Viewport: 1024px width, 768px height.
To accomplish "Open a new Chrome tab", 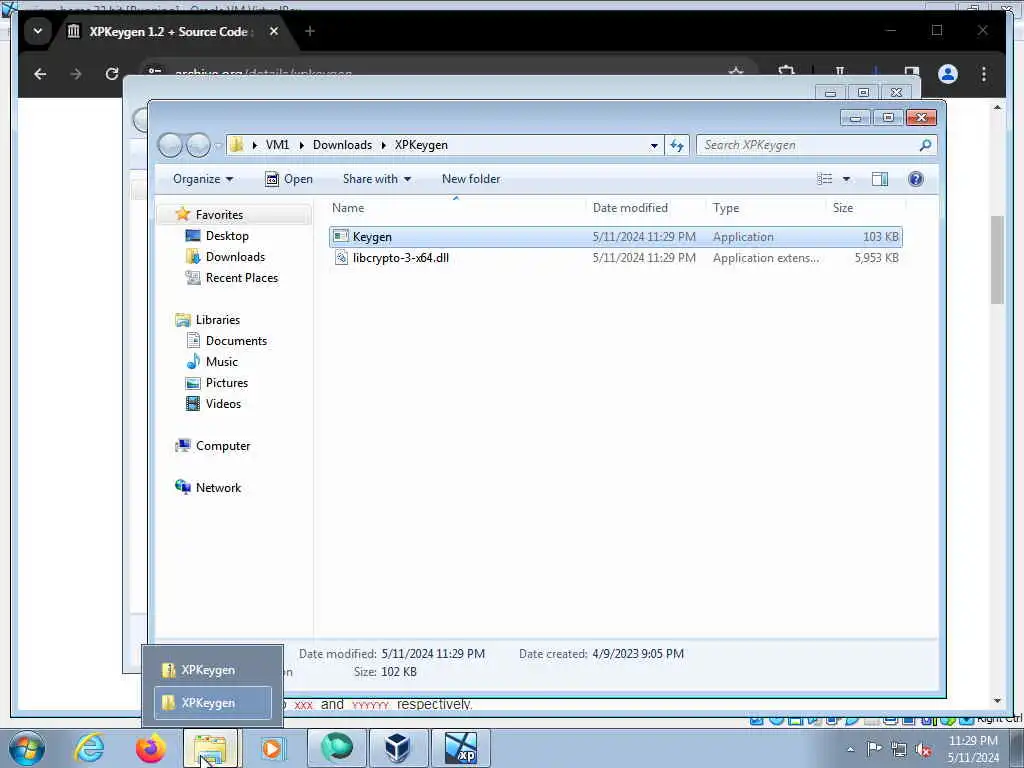I will point(310,31).
